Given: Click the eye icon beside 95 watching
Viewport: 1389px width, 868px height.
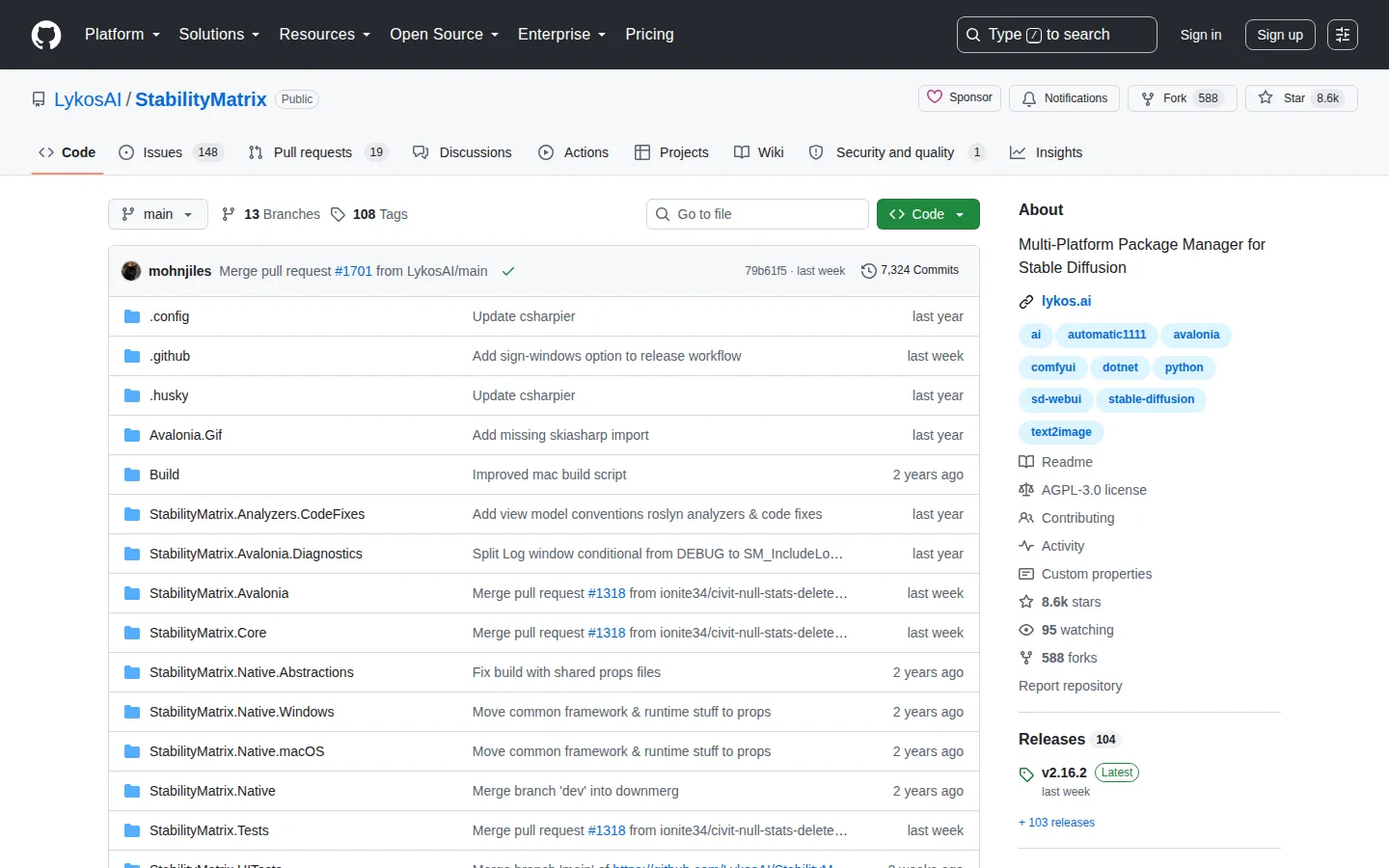Looking at the screenshot, I should click(1026, 630).
